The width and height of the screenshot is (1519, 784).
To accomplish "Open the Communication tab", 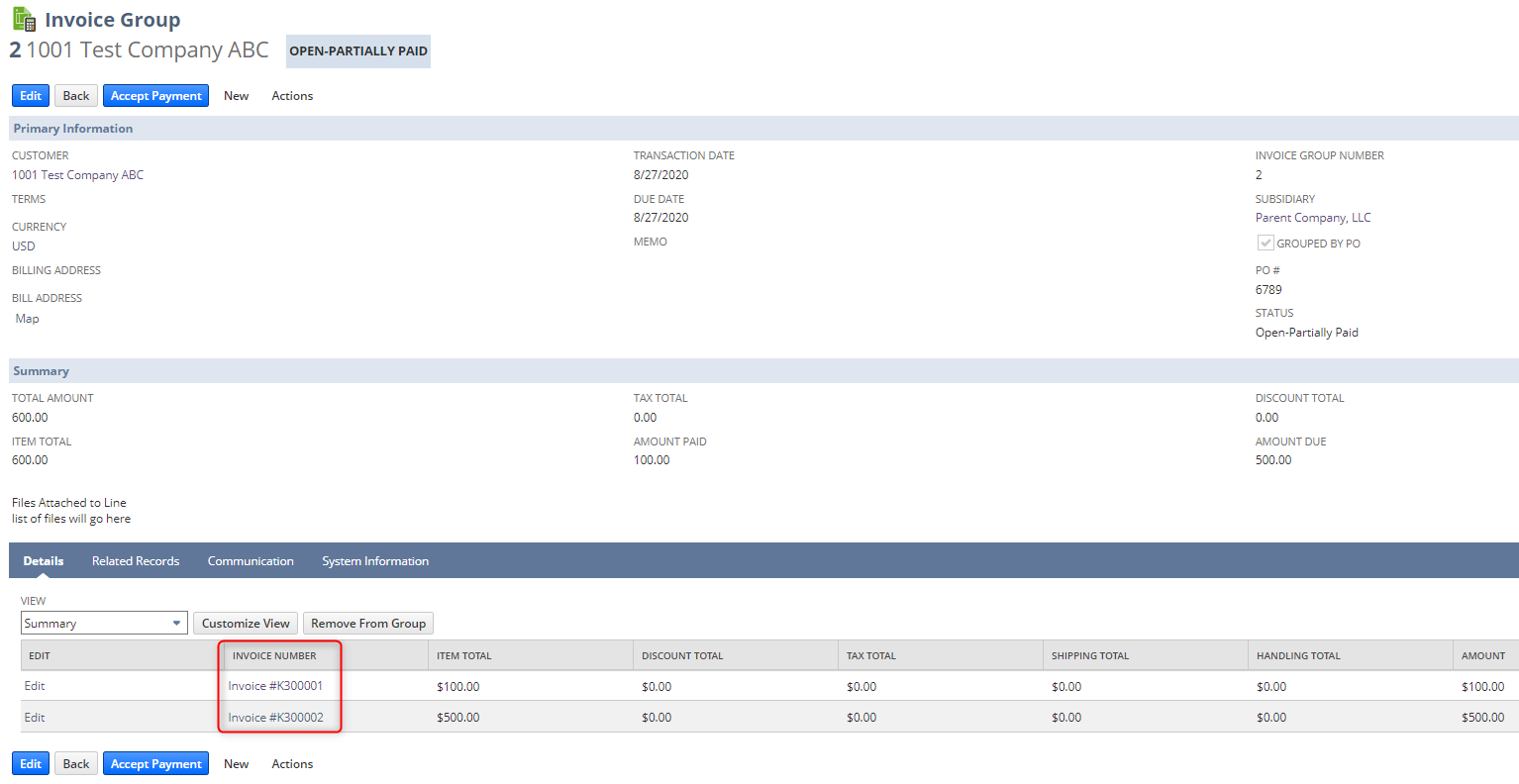I will 251,561.
